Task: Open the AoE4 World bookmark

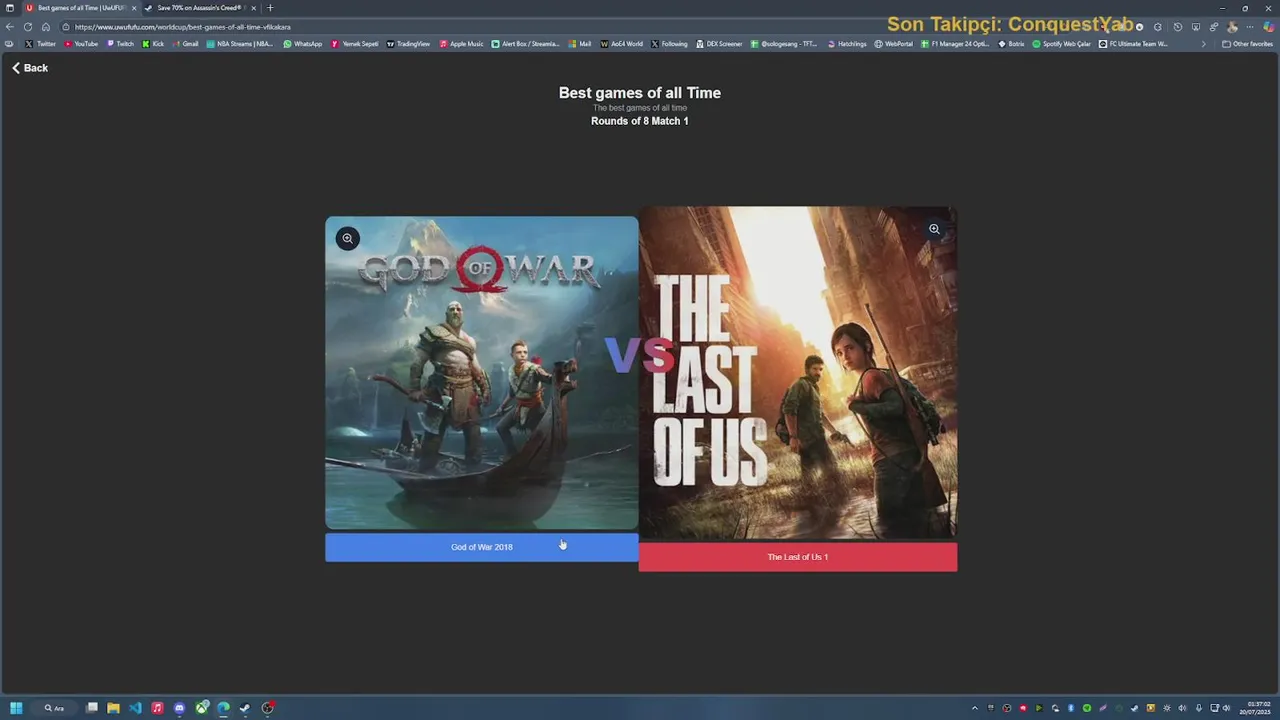Action: tap(622, 44)
